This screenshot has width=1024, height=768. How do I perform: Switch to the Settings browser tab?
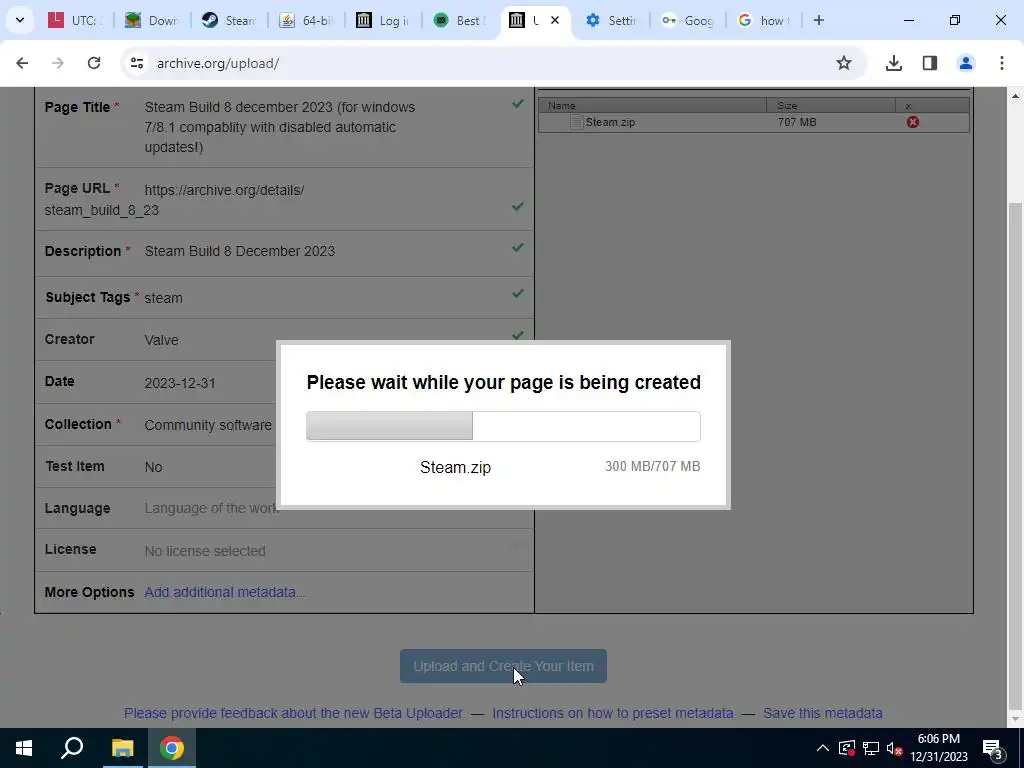612,20
